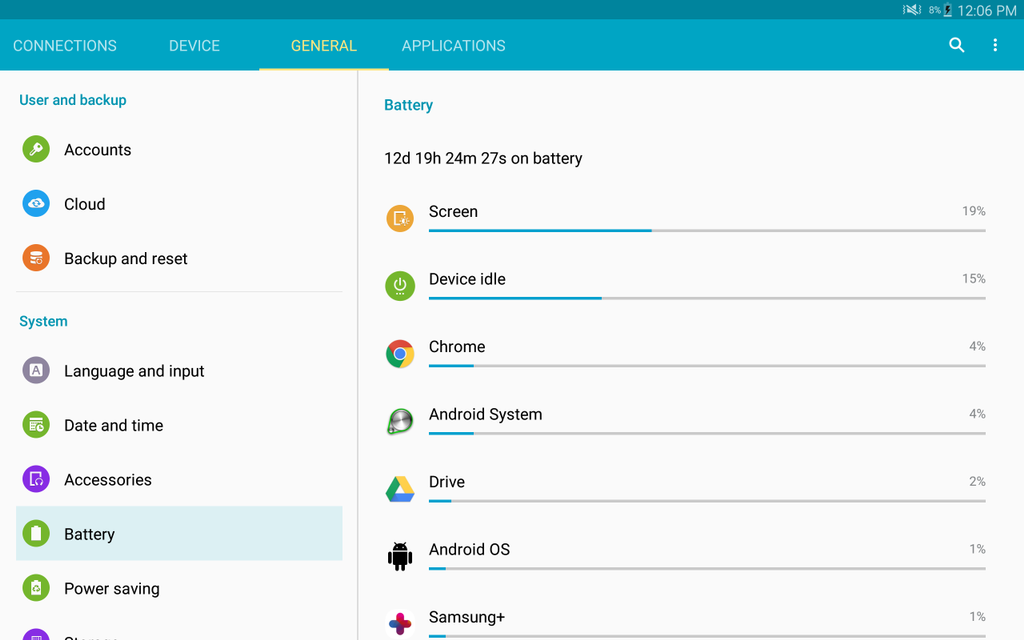Tap the Google Drive icon
This screenshot has width=1024, height=640.
pos(400,489)
